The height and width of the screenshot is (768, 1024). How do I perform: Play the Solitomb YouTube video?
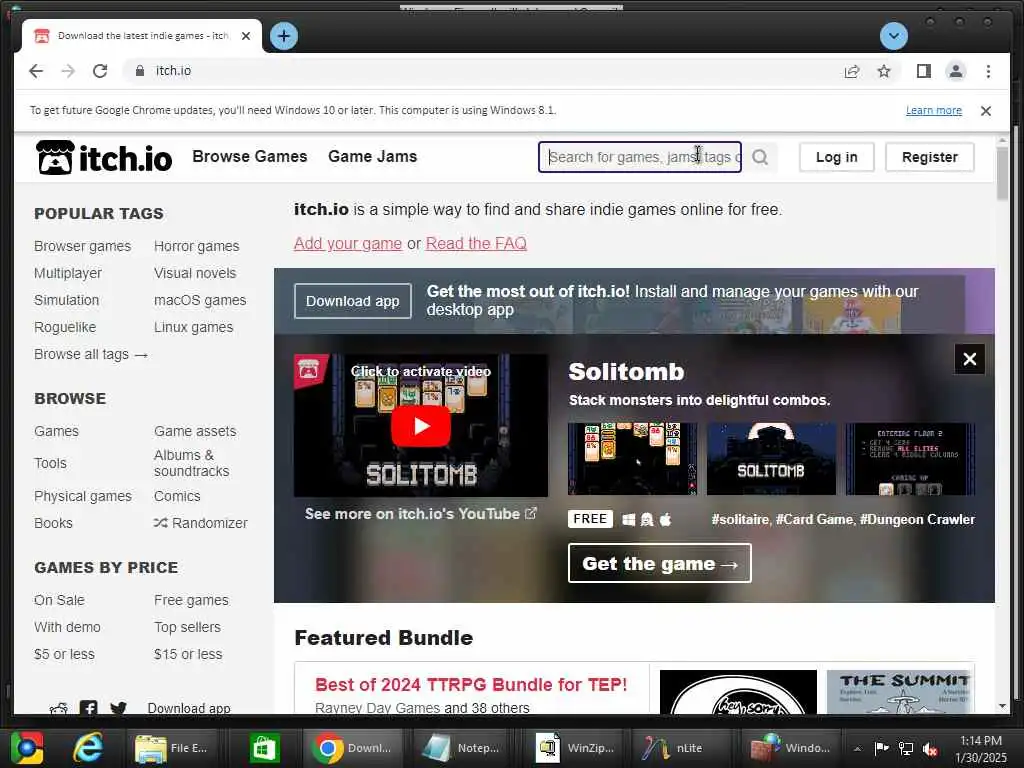(421, 426)
